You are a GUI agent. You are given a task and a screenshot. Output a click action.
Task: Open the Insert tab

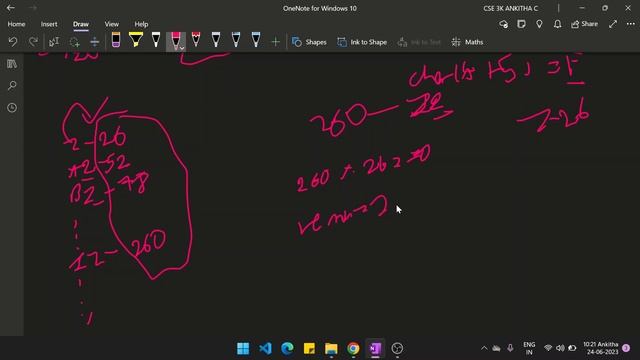pyautogui.click(x=49, y=24)
